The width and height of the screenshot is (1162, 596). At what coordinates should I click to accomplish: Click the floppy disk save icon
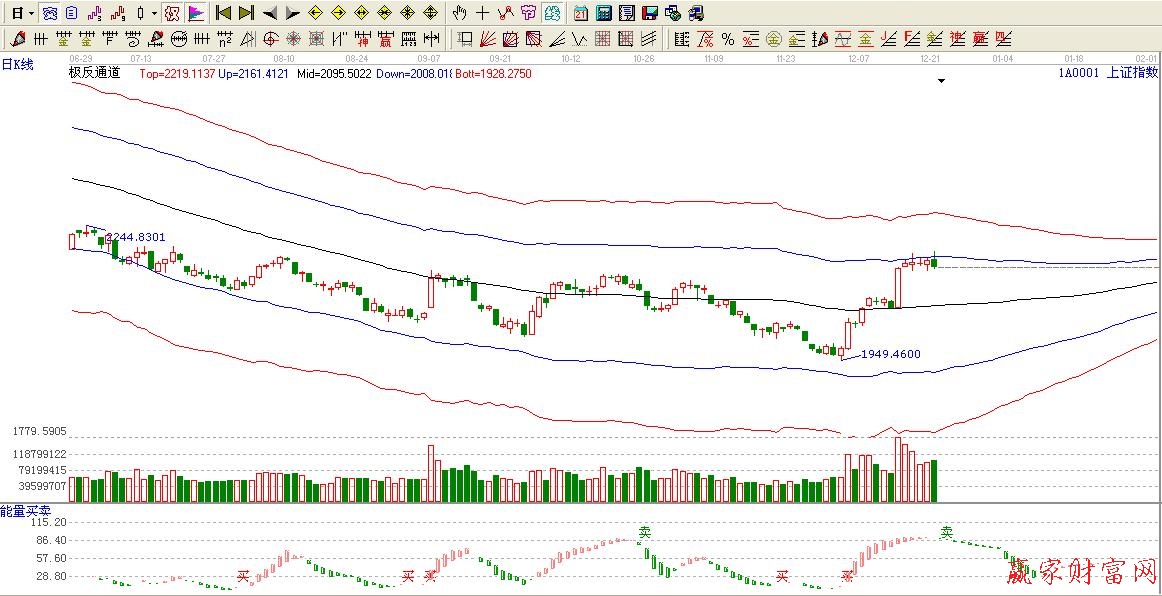click(649, 13)
